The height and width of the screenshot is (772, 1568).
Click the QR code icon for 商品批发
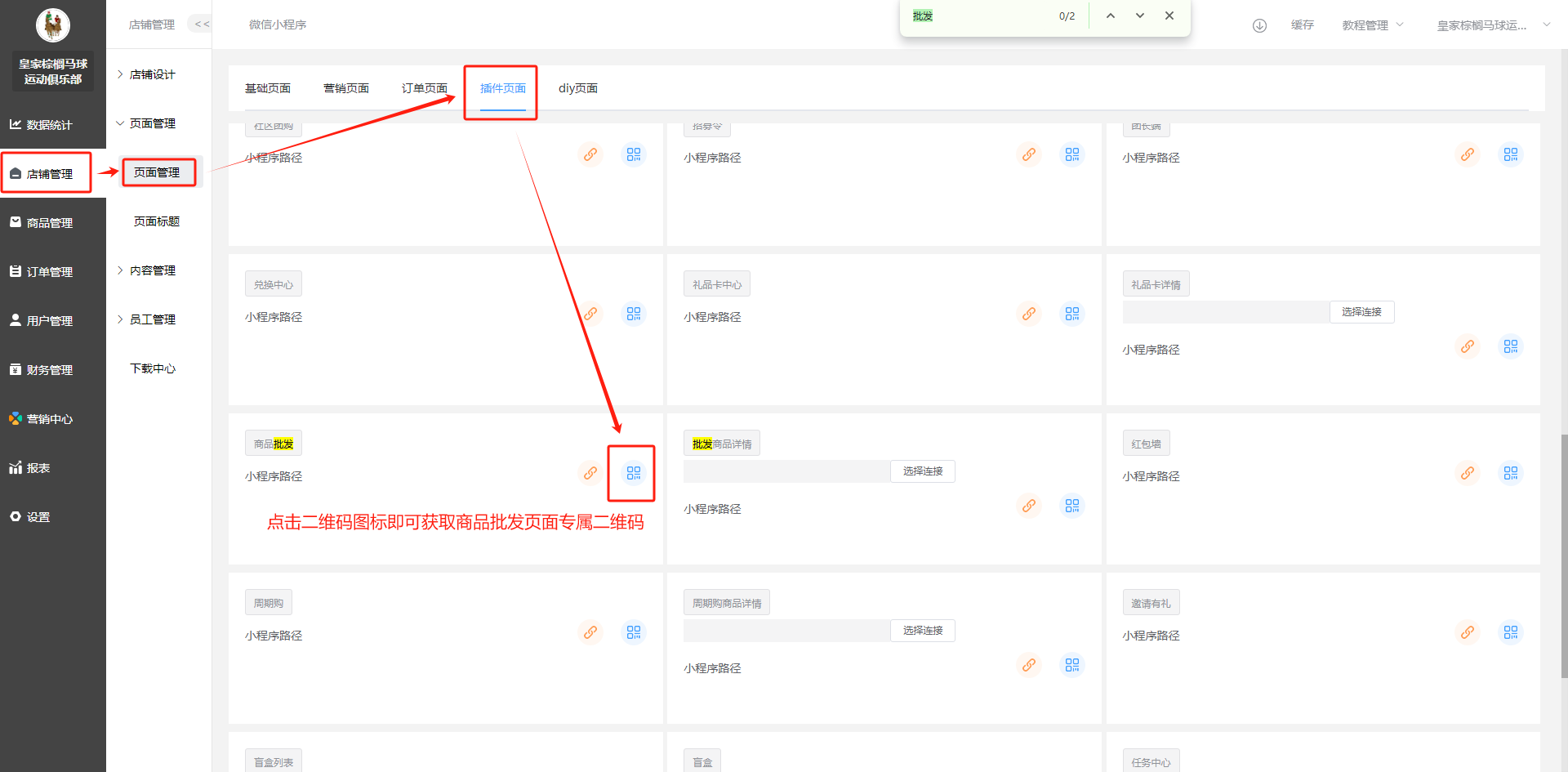click(x=633, y=473)
